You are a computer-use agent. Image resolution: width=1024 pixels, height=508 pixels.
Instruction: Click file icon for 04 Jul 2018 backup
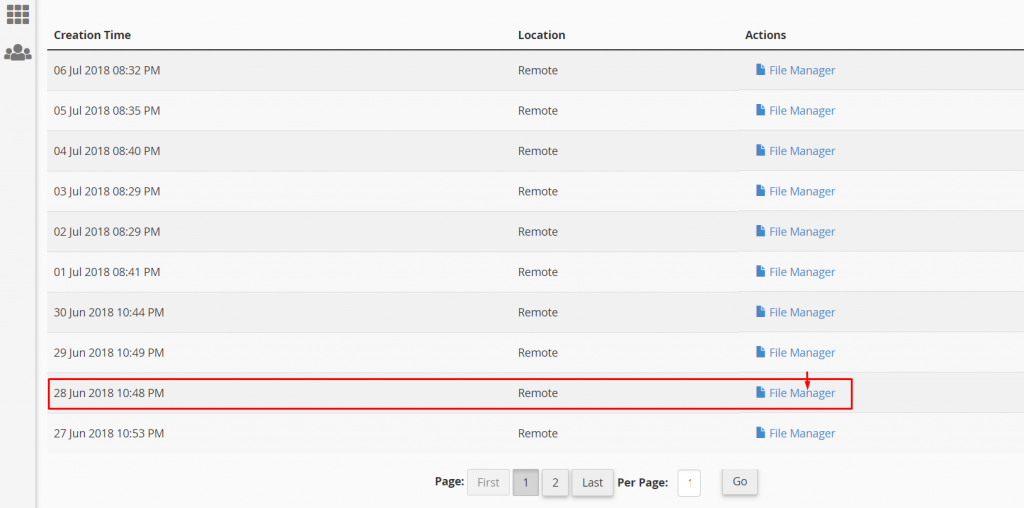760,151
